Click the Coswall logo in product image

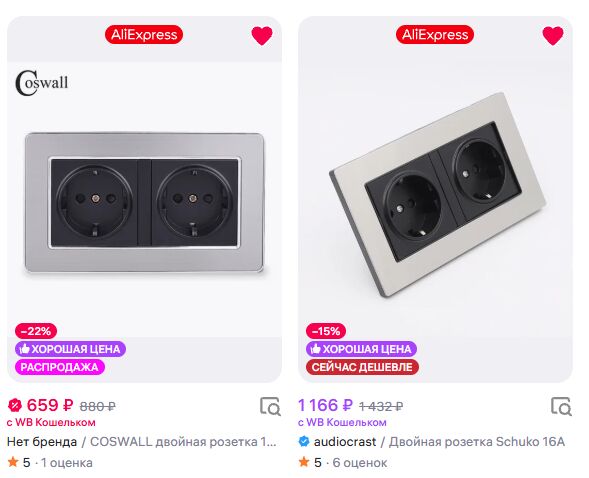(x=42, y=83)
